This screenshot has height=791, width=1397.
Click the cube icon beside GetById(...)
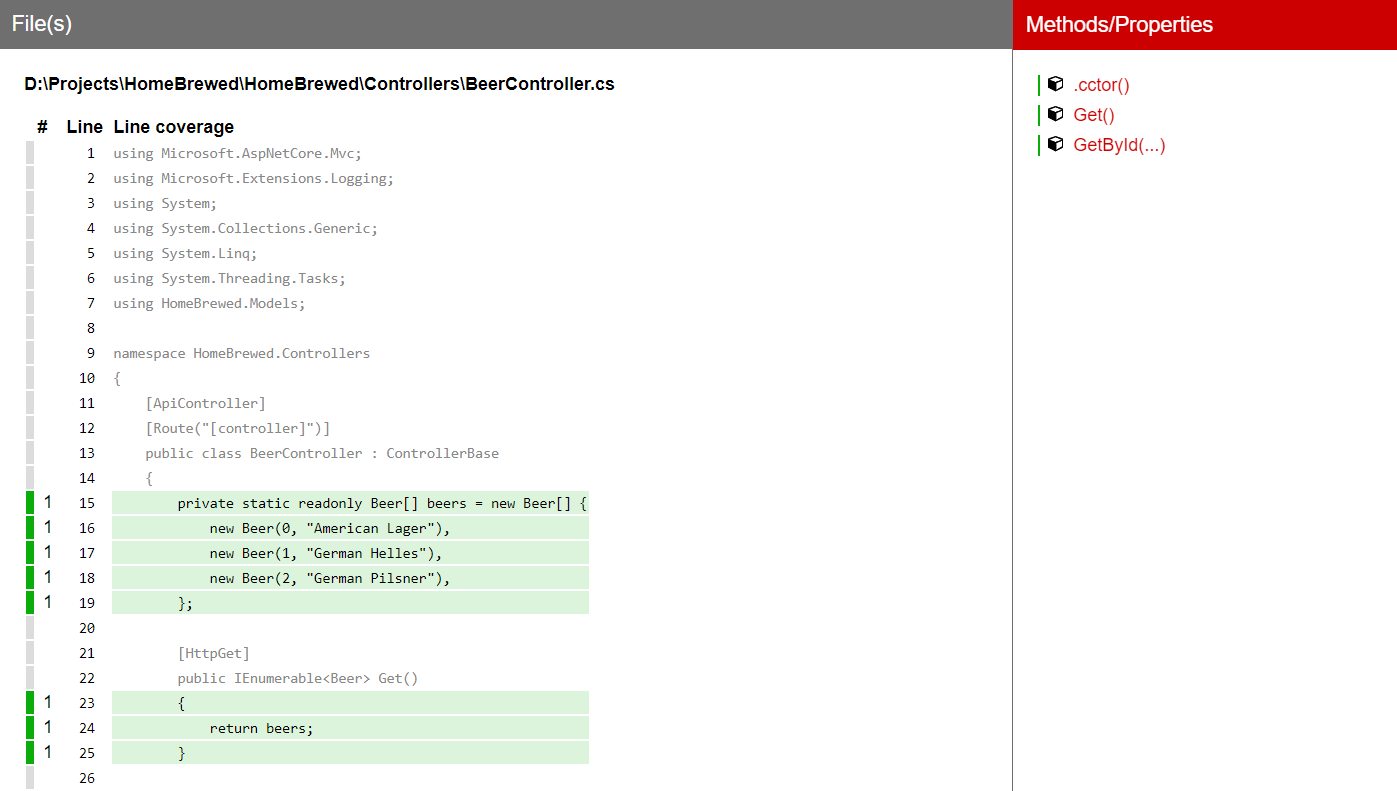(1055, 145)
